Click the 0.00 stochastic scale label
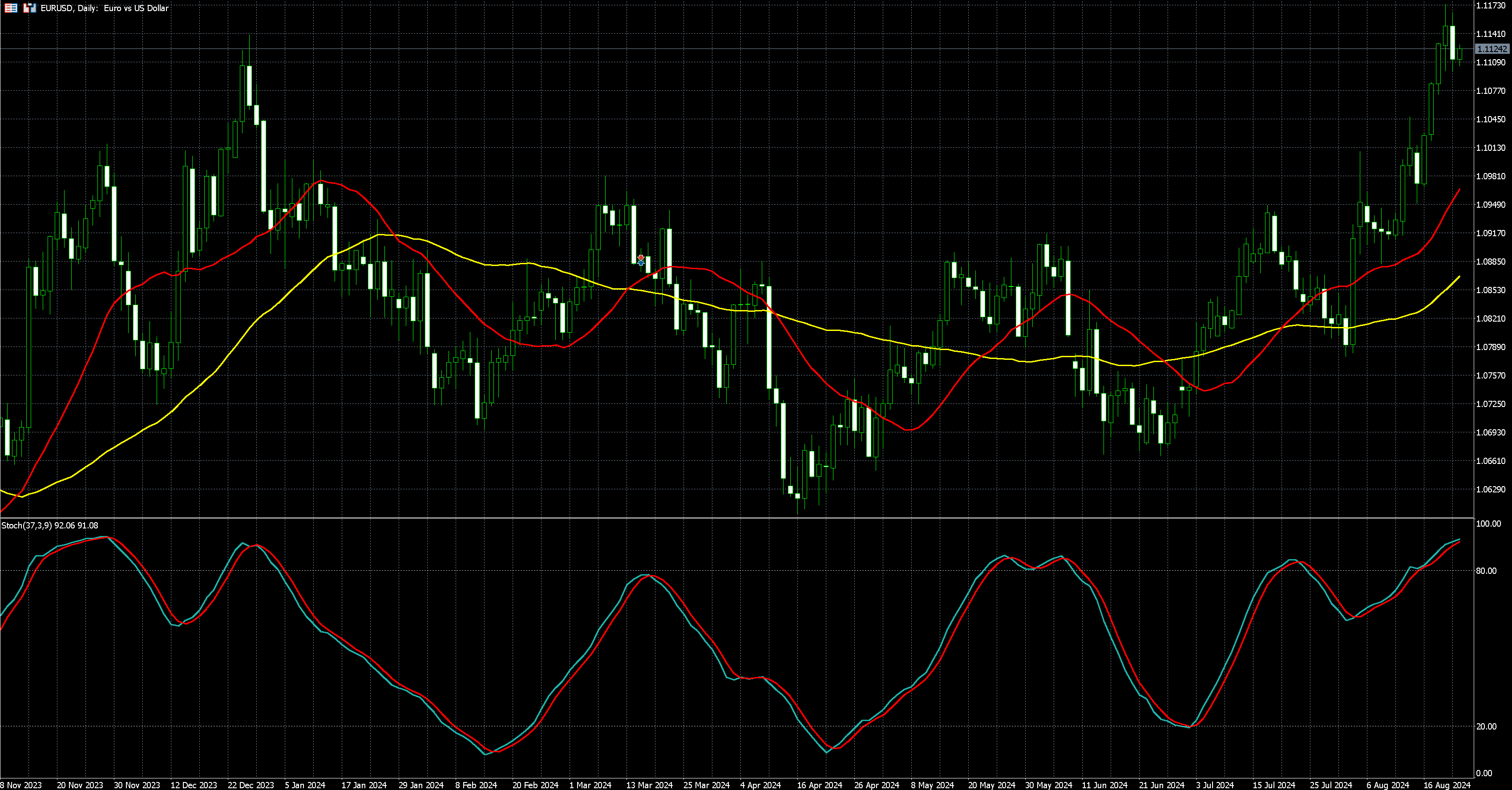This screenshot has height=790, width=1512. pos(1484,774)
